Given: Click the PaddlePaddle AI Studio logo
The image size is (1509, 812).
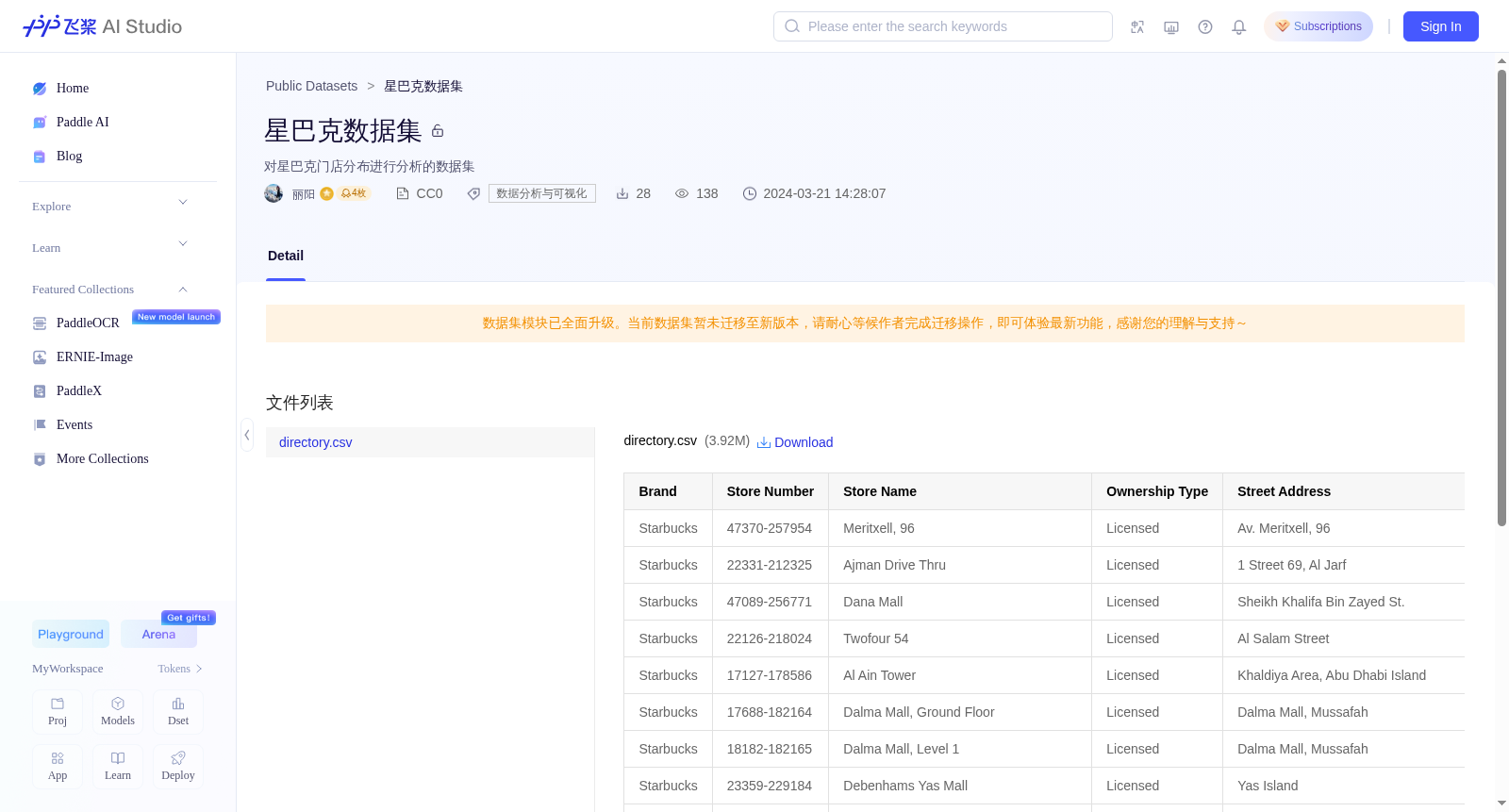Looking at the screenshot, I should (x=102, y=26).
